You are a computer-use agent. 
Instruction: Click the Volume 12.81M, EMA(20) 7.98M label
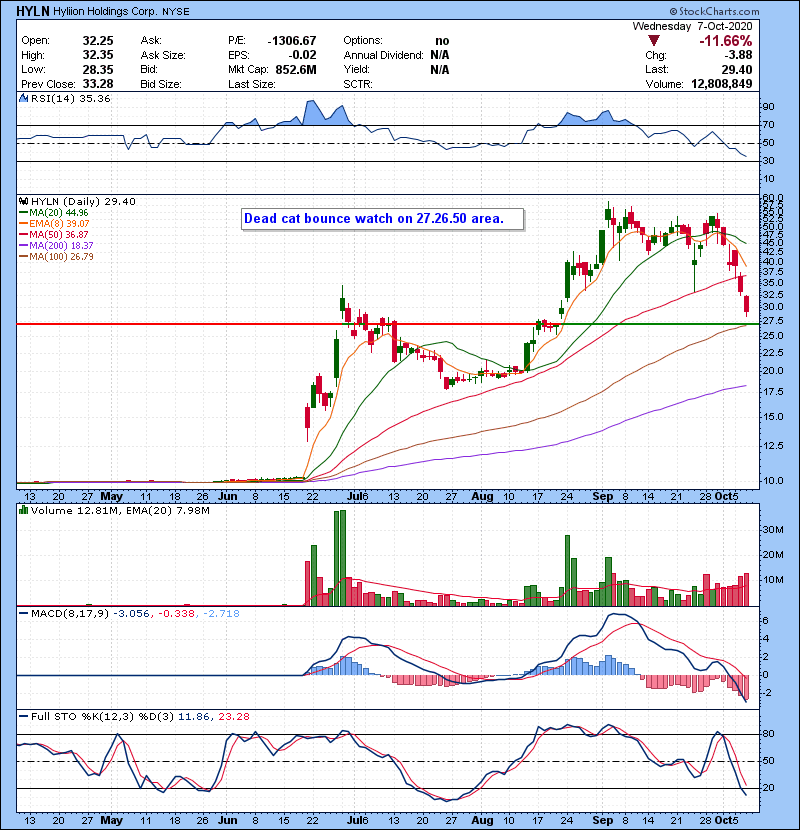[120, 511]
